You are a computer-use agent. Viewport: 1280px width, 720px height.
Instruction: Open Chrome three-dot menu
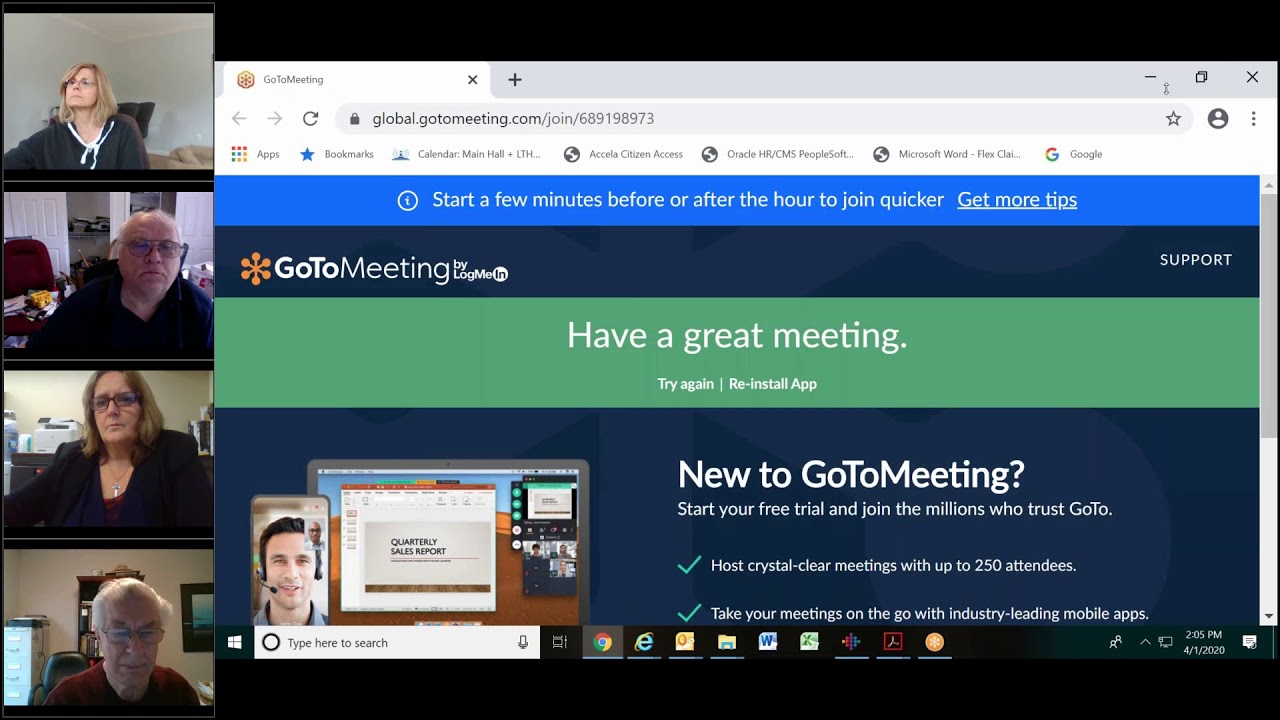(1253, 118)
